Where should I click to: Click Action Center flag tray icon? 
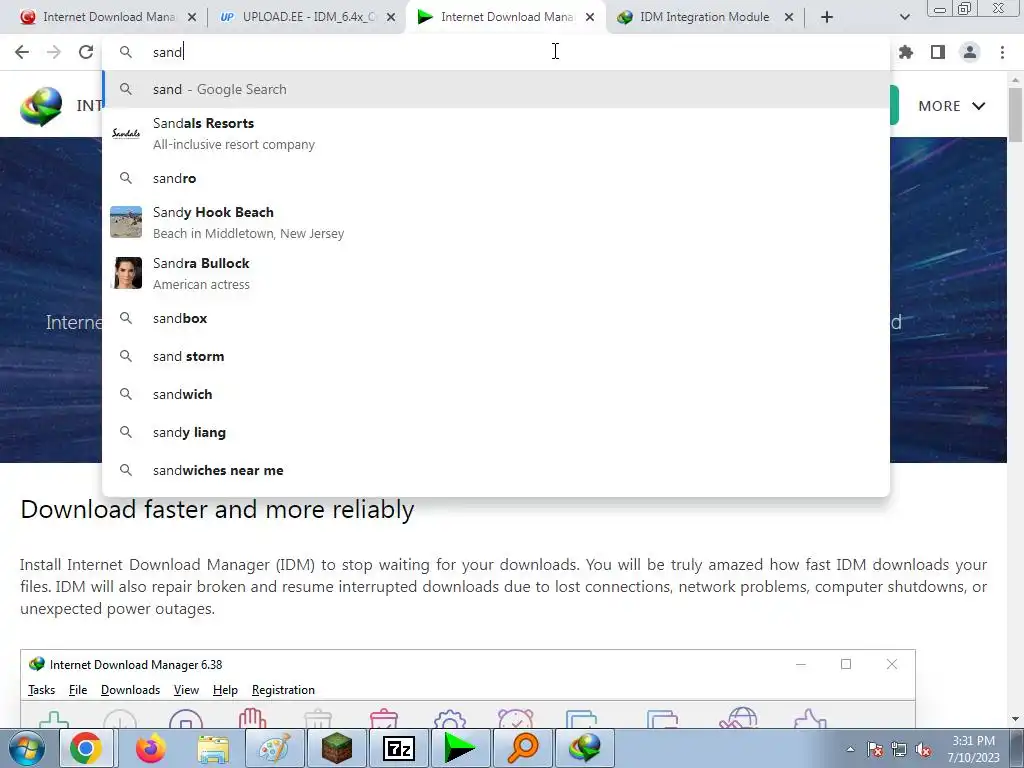(x=875, y=749)
